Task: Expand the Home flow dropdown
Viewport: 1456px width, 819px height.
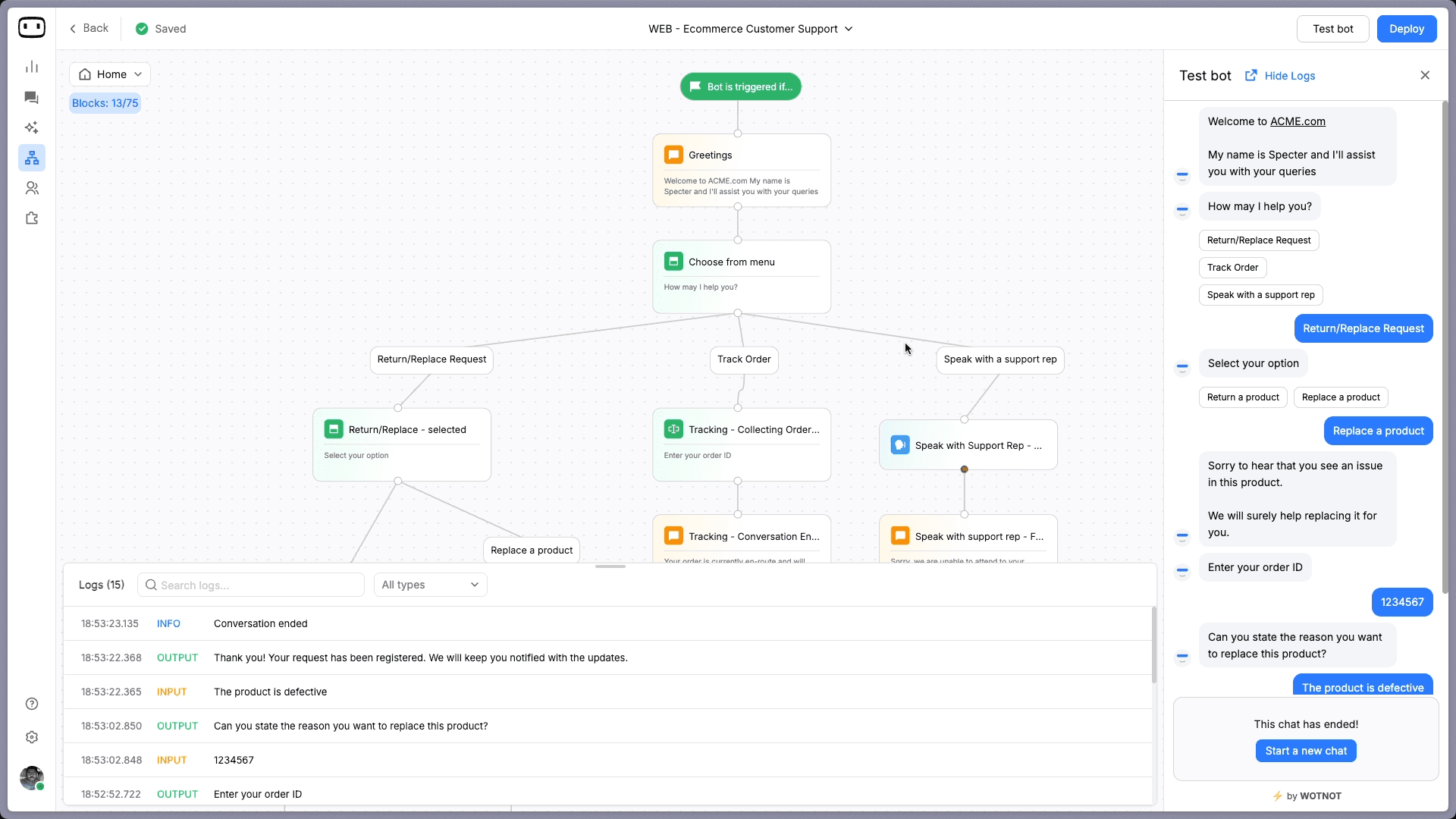Action: [x=110, y=74]
